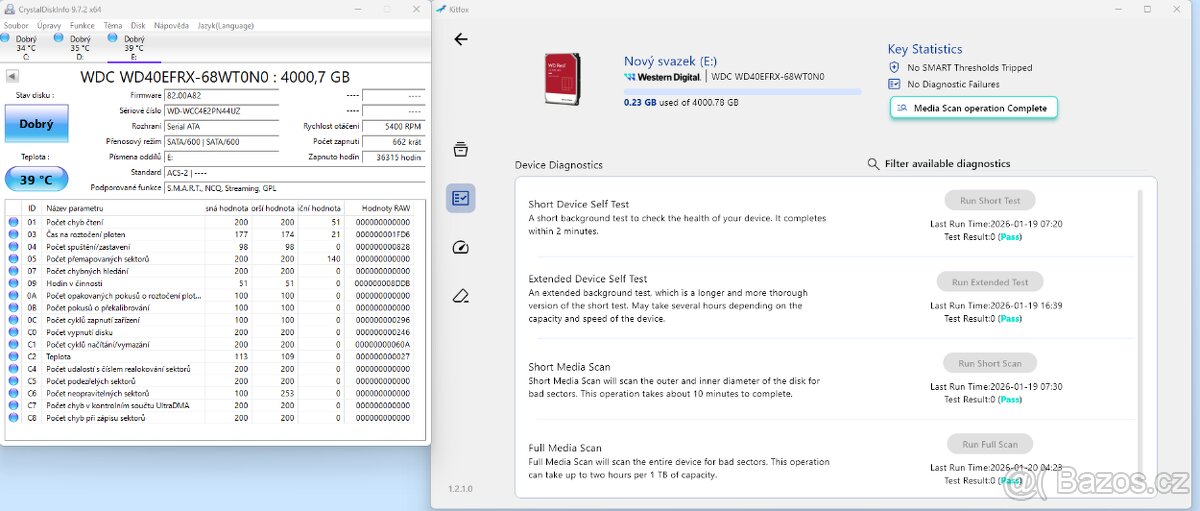Click the Run Extended Test button
Viewport: 1200px width, 511px height.
click(x=990, y=282)
